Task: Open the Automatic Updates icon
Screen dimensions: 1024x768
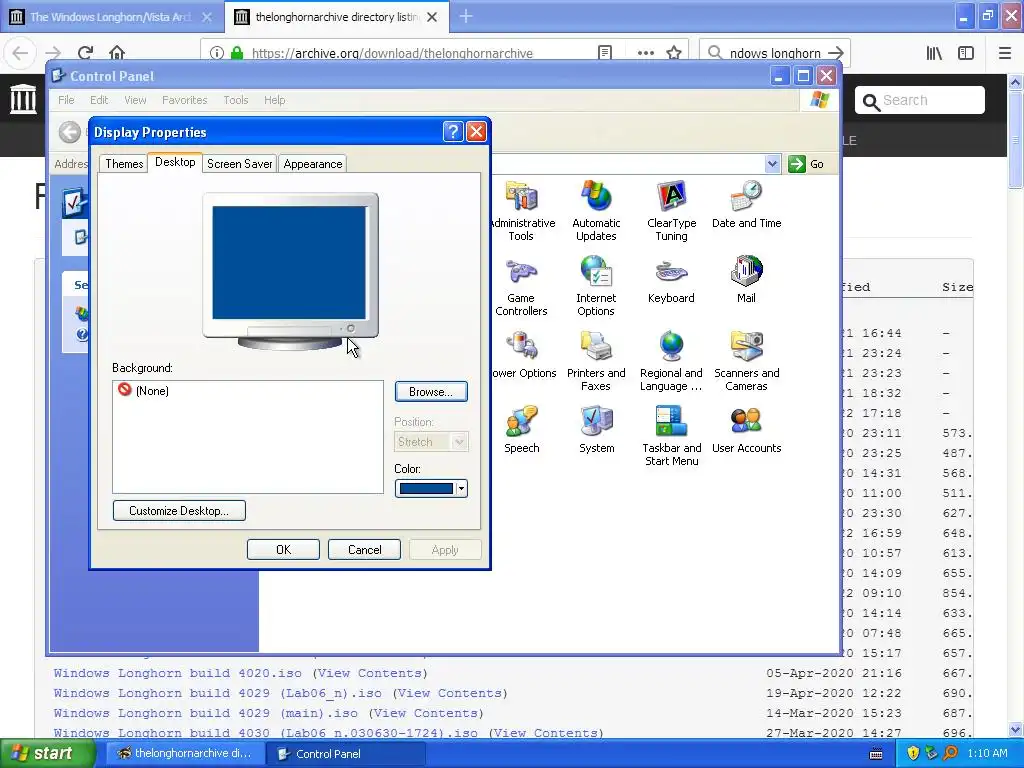Action: (596, 211)
